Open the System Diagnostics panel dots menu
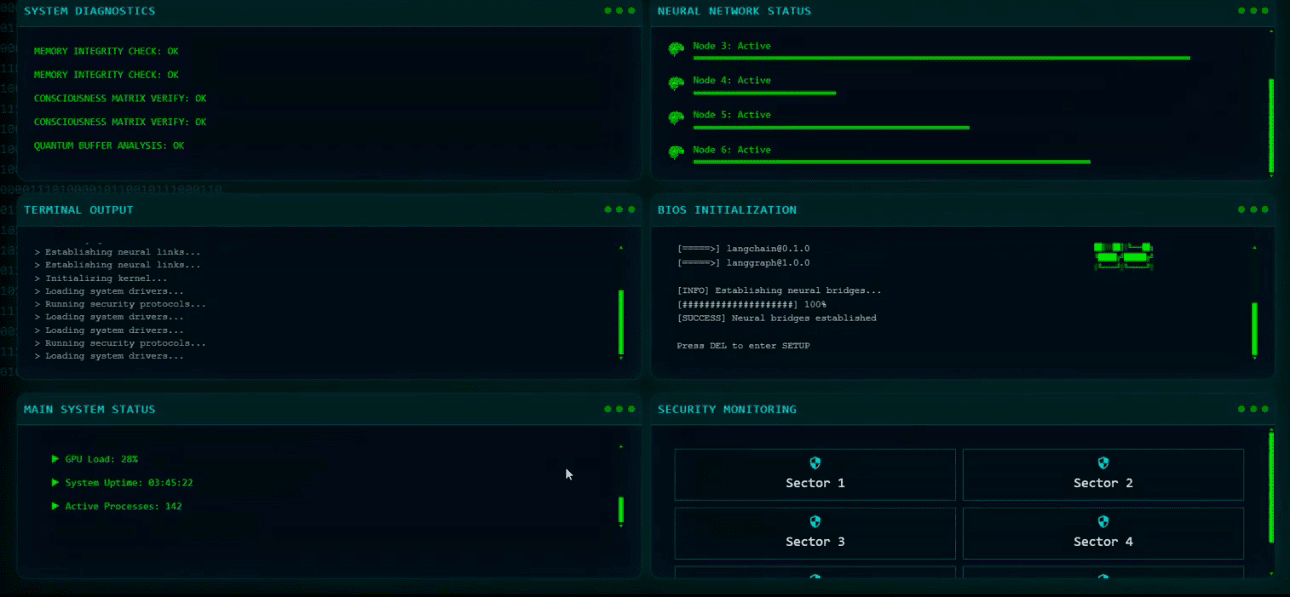Viewport: 1290px width, 597px height. [x=619, y=11]
